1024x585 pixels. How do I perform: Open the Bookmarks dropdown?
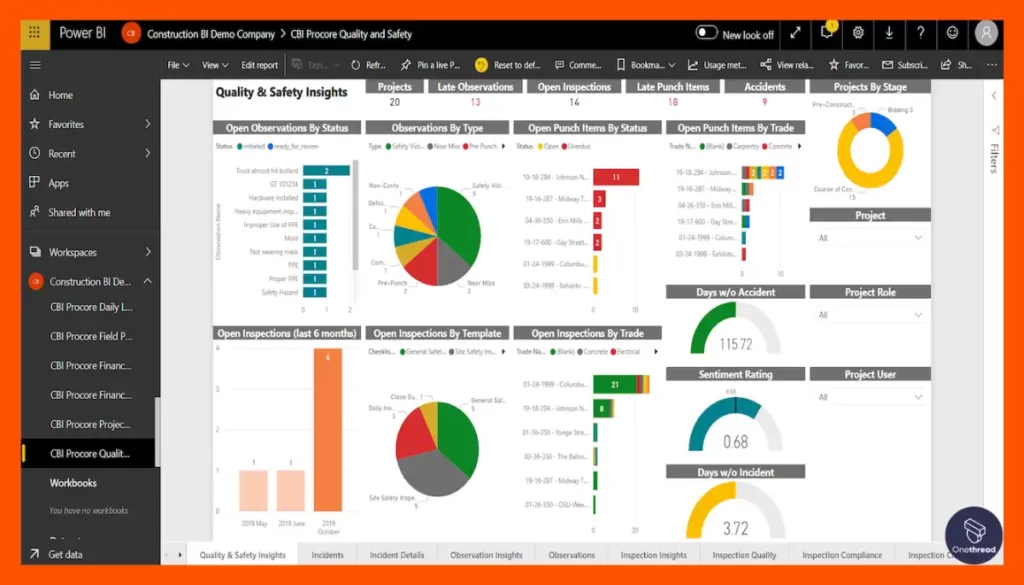click(x=645, y=65)
